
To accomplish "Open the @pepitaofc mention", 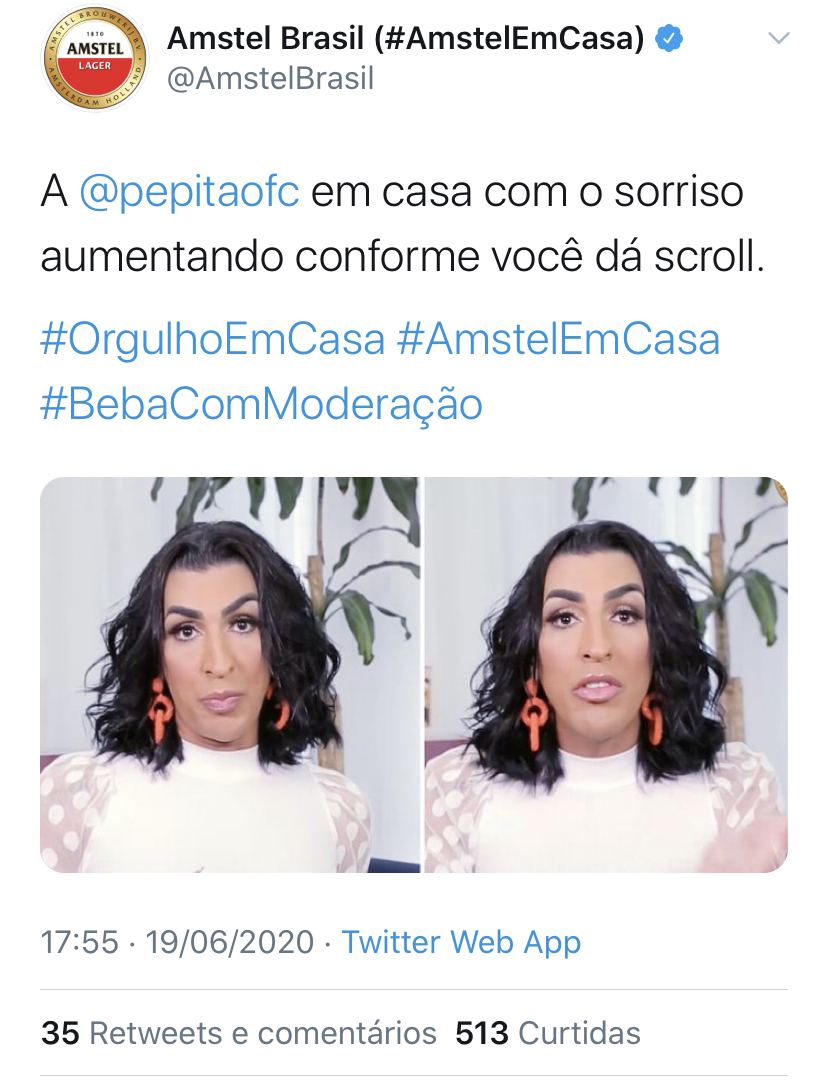I will [190, 191].
